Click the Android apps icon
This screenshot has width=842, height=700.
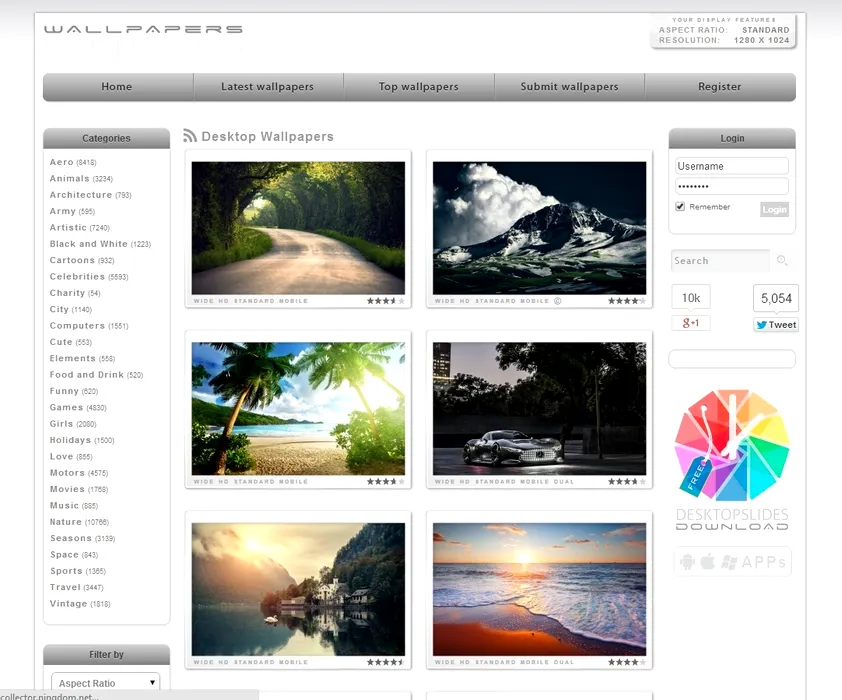(x=687, y=562)
